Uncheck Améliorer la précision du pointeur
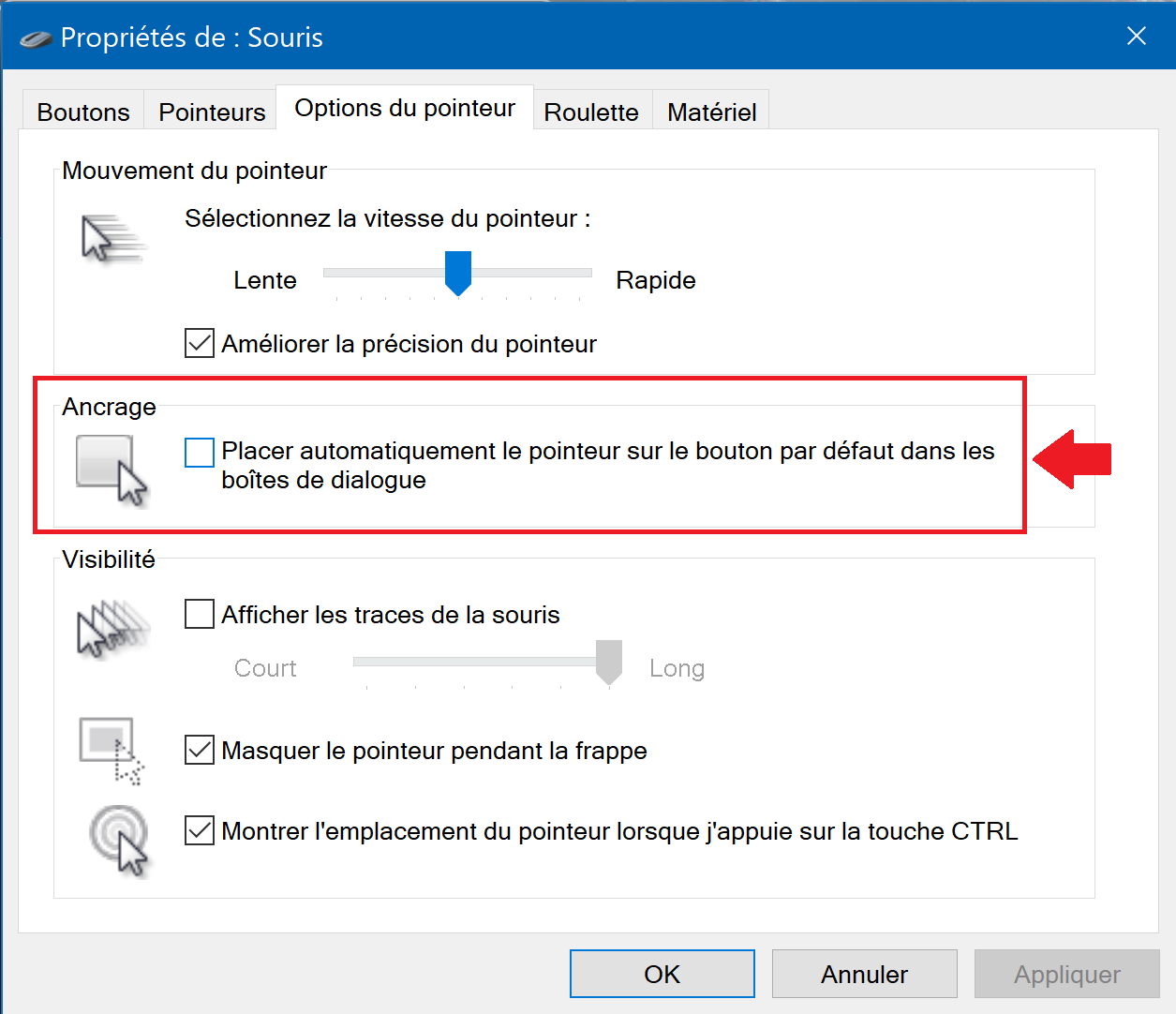1176x1014 pixels. tap(199, 344)
